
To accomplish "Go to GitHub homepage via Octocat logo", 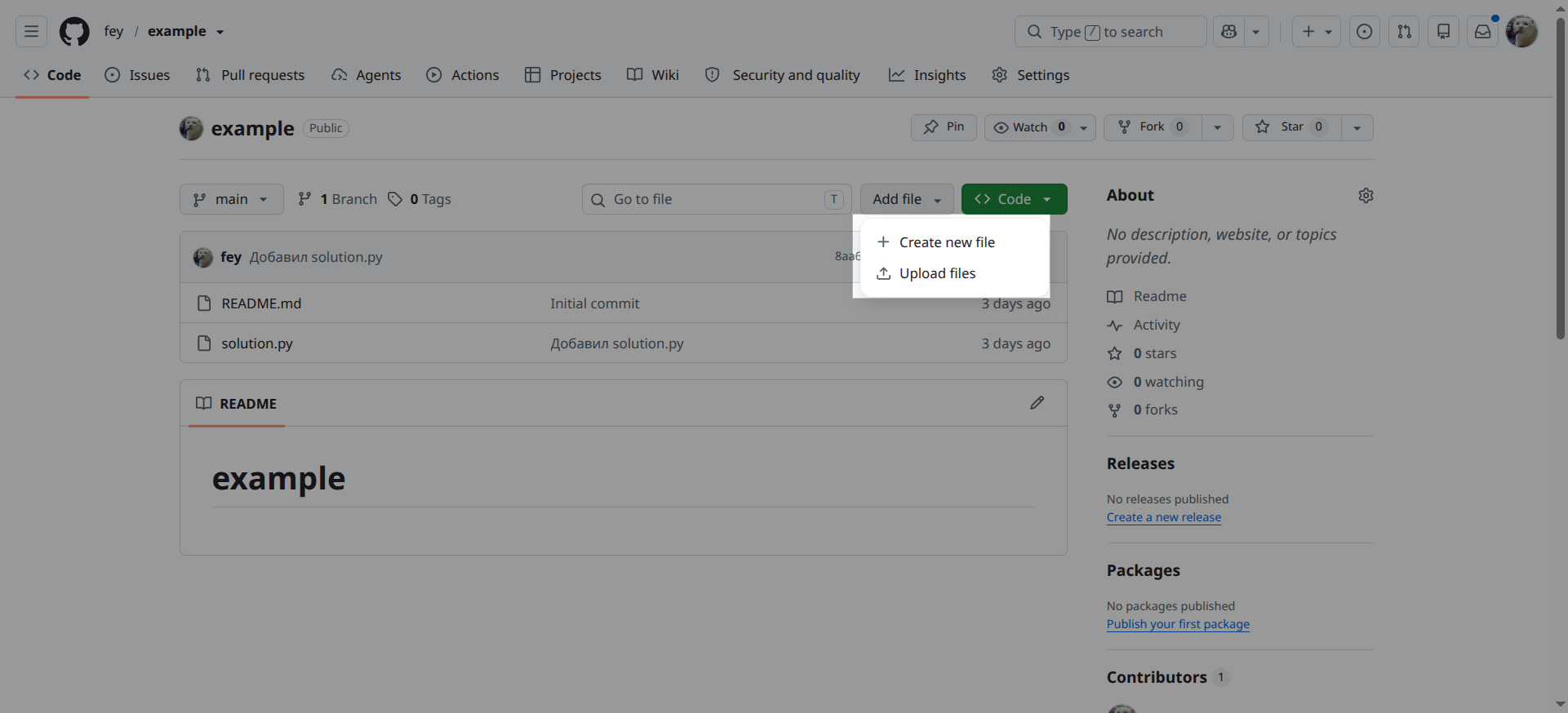I will point(74,32).
